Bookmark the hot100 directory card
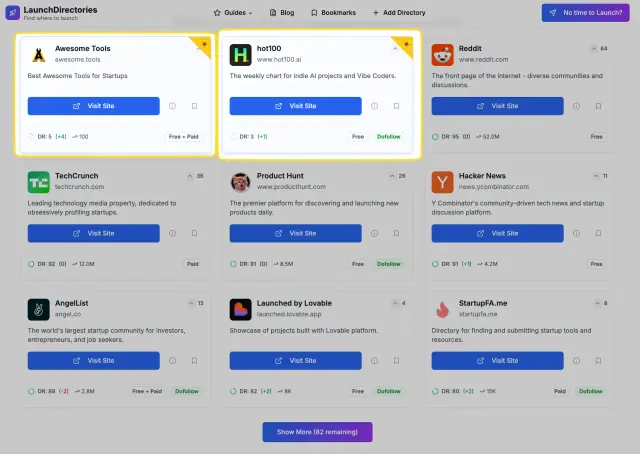640x454 pixels. (396, 106)
